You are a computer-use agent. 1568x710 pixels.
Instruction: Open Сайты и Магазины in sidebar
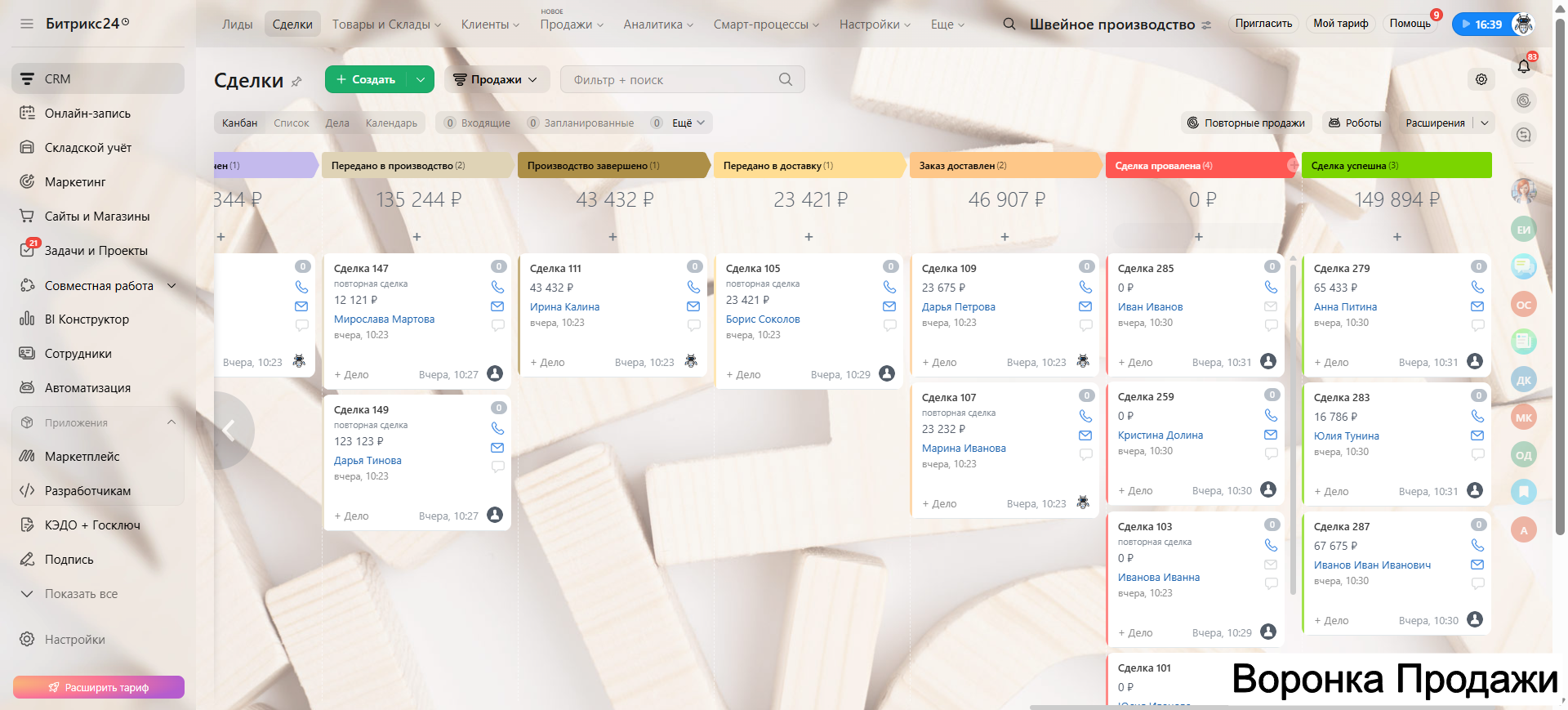click(x=98, y=217)
